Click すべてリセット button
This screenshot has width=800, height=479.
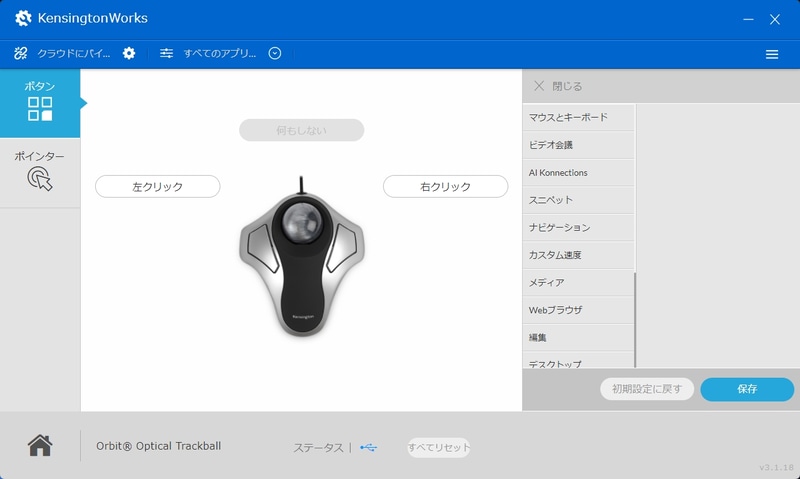pos(439,447)
